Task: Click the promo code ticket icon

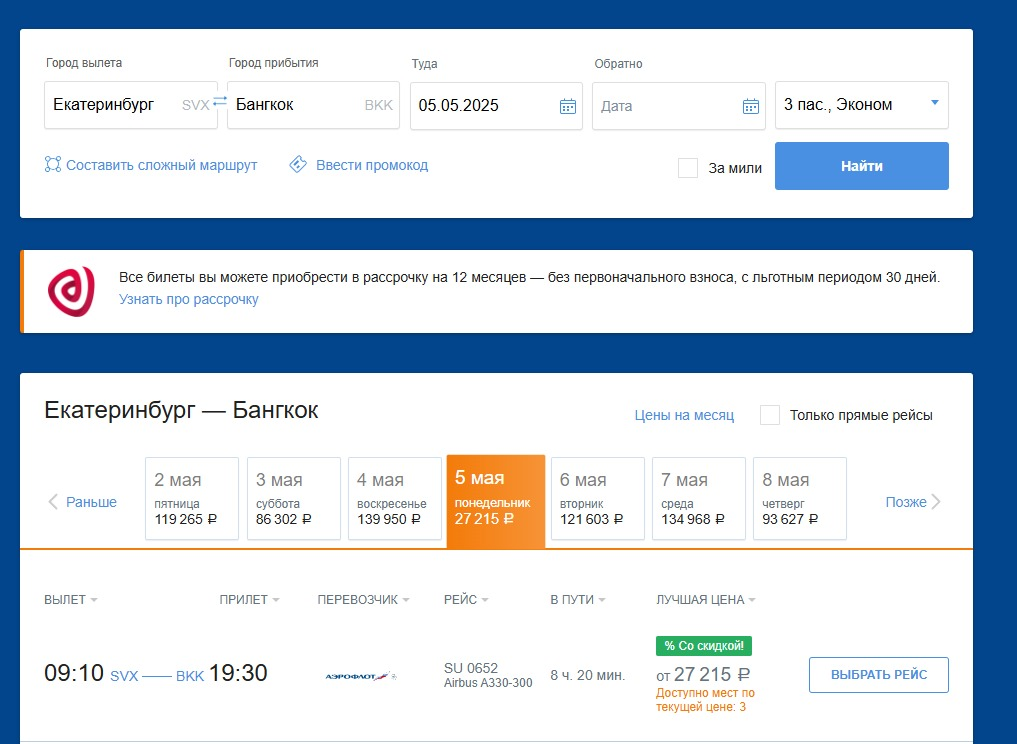Action: pos(298,165)
